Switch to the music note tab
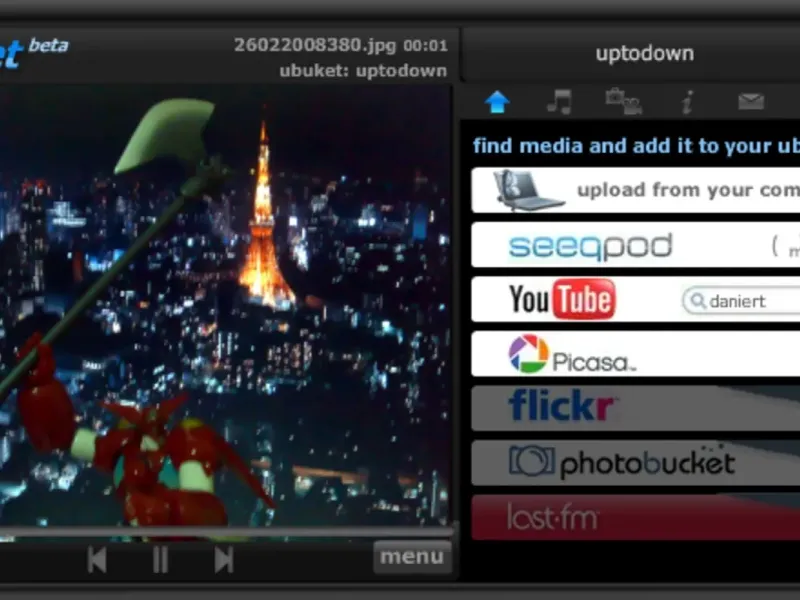Image resolution: width=800 pixels, height=600 pixels. pos(560,102)
